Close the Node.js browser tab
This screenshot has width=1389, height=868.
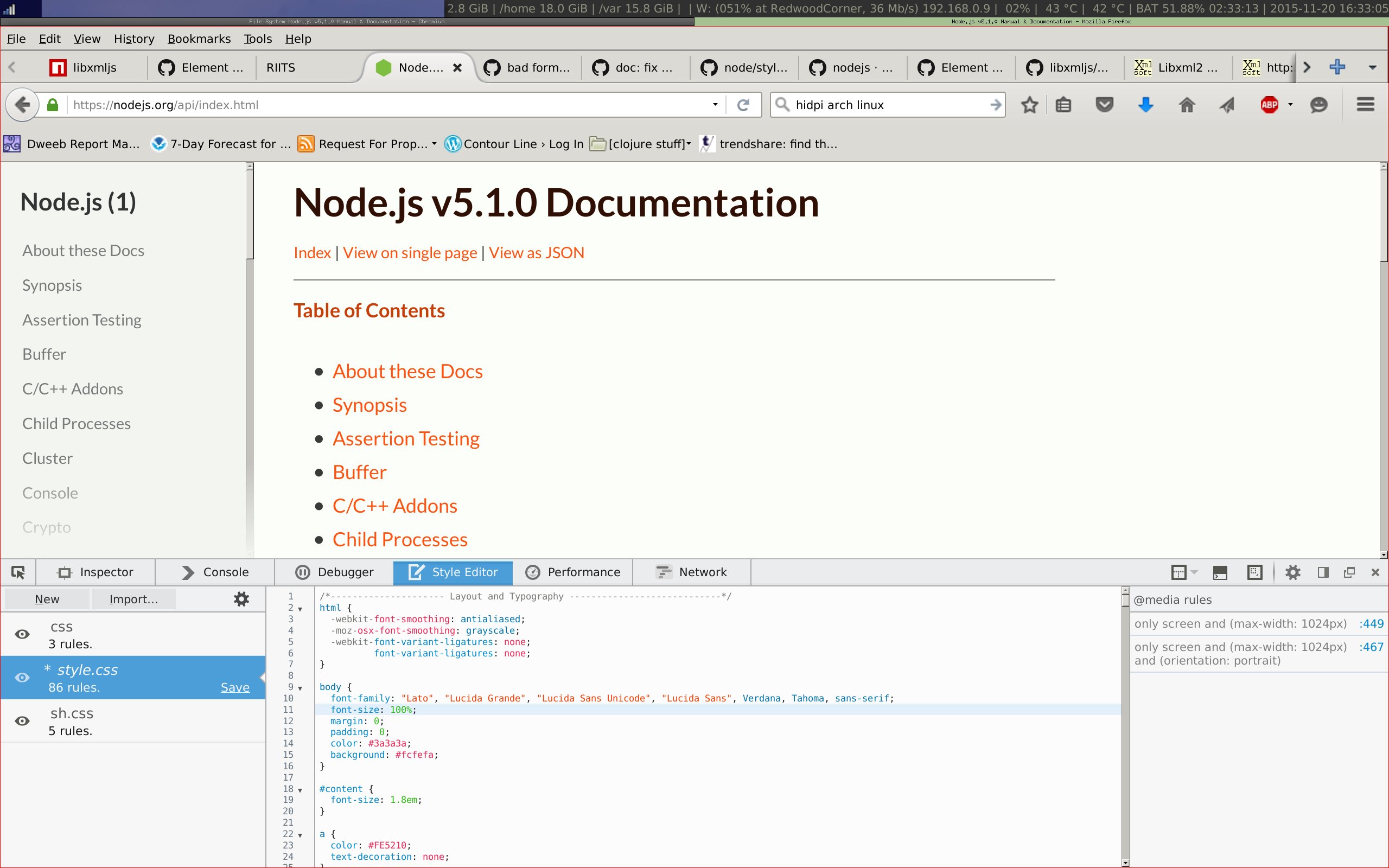(457, 67)
